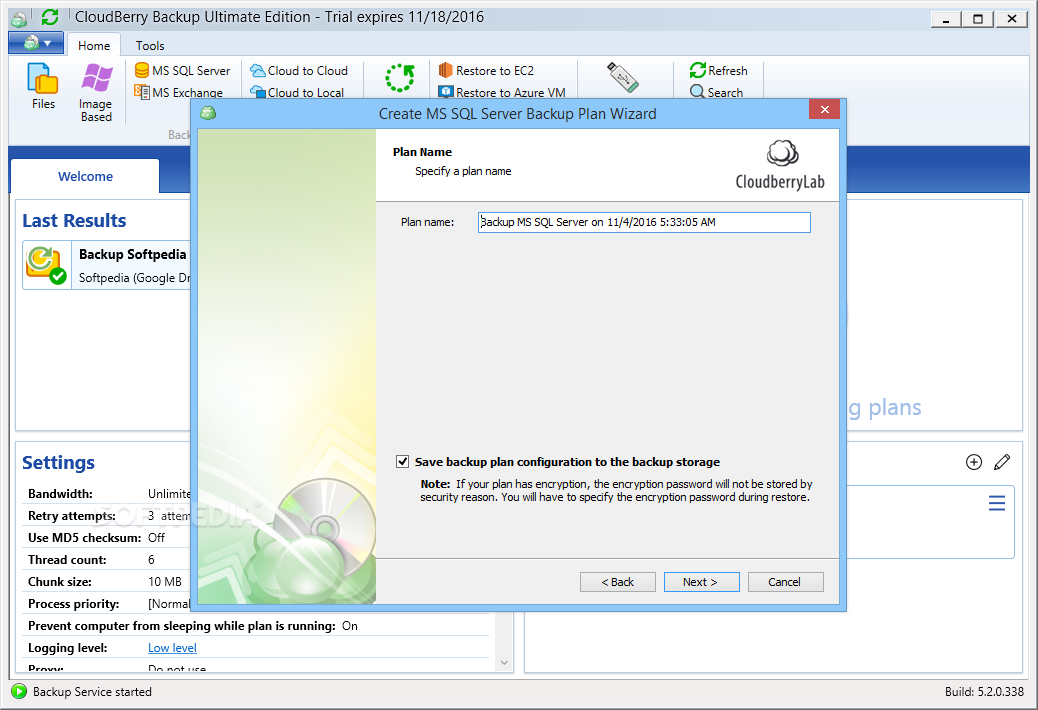1038x710 pixels.
Task: Switch to the Home ribbon tab
Action: point(94,46)
